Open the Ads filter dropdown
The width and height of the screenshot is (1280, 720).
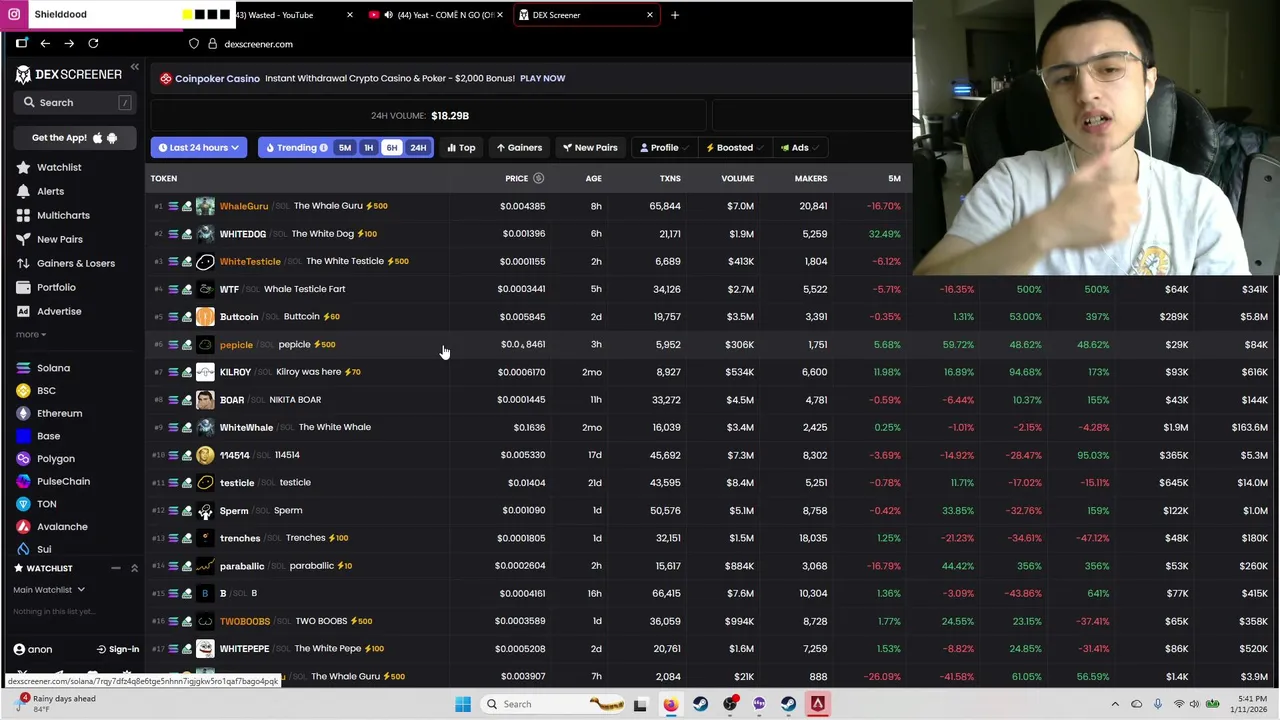799,148
